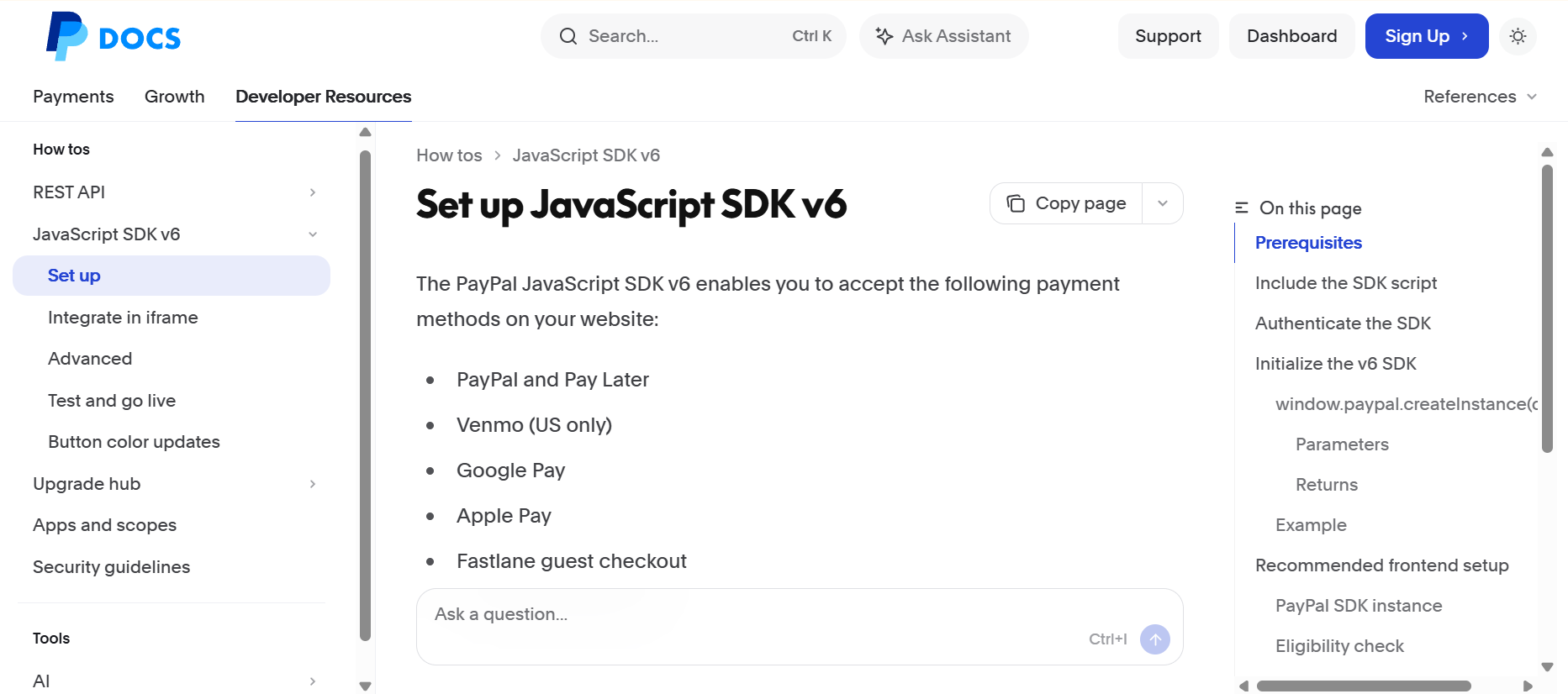
Task: Open the Copy page options dropdown arrow
Action: 1163,203
